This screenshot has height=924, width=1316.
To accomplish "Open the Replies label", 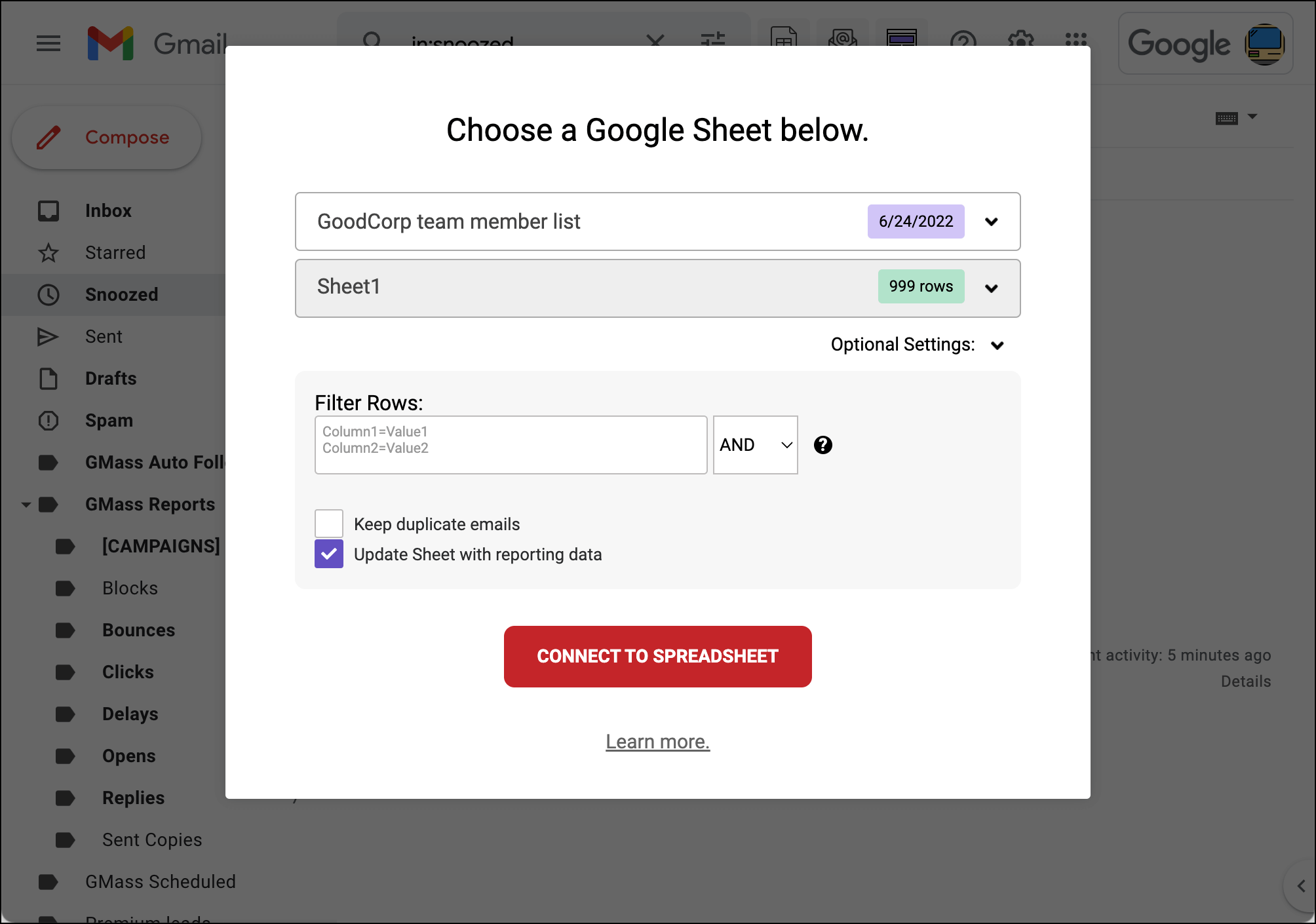I will (x=134, y=798).
